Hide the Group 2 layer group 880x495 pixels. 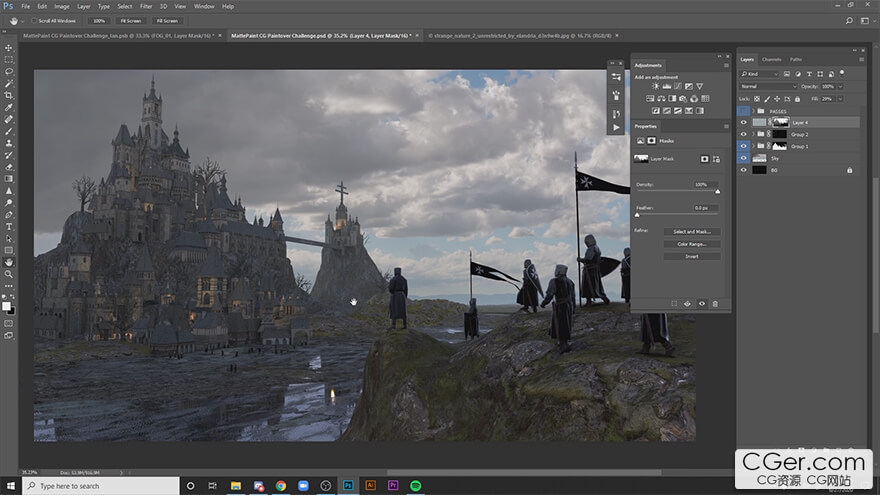744,135
